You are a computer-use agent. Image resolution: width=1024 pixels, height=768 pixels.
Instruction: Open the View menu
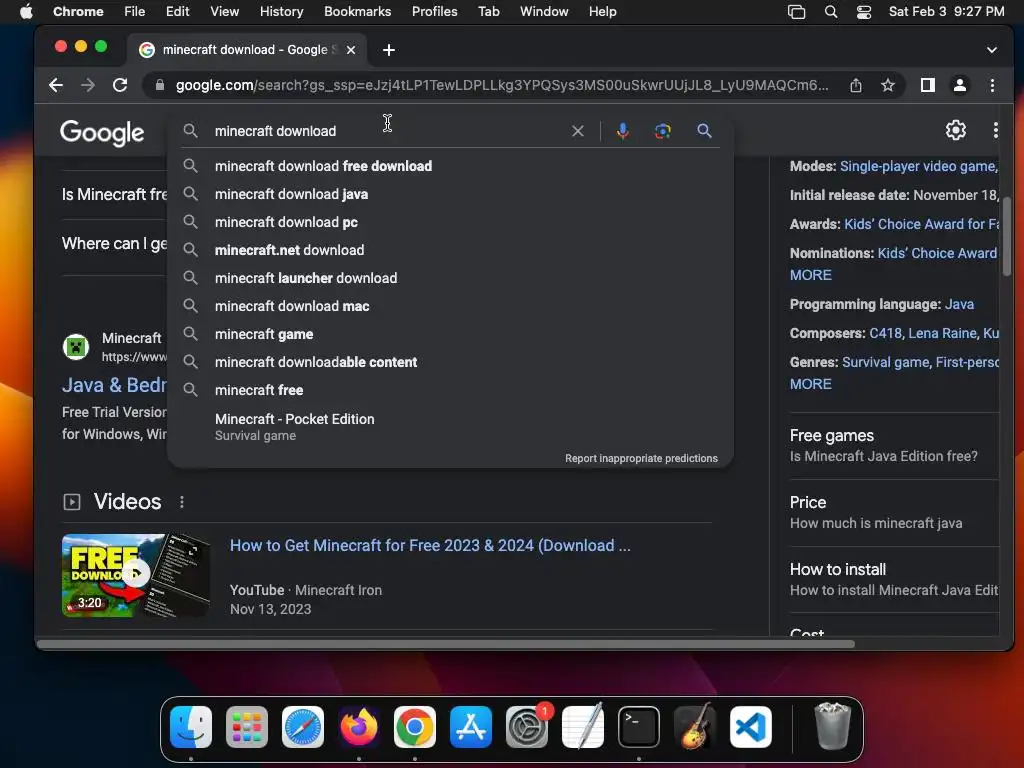[225, 12]
